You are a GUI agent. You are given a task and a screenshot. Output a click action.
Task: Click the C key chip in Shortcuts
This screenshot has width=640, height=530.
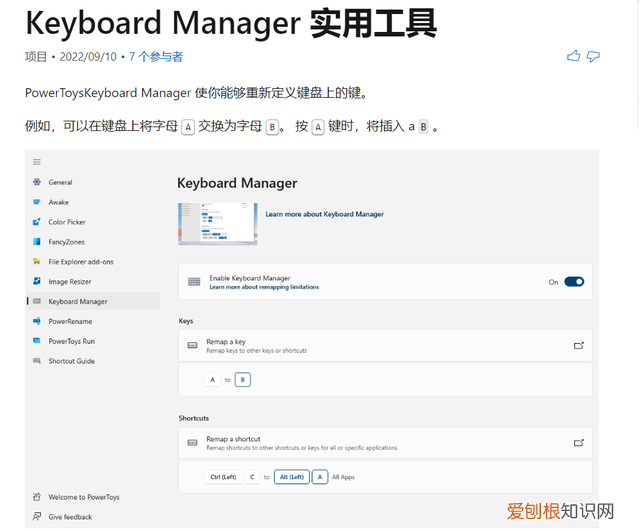tap(252, 477)
